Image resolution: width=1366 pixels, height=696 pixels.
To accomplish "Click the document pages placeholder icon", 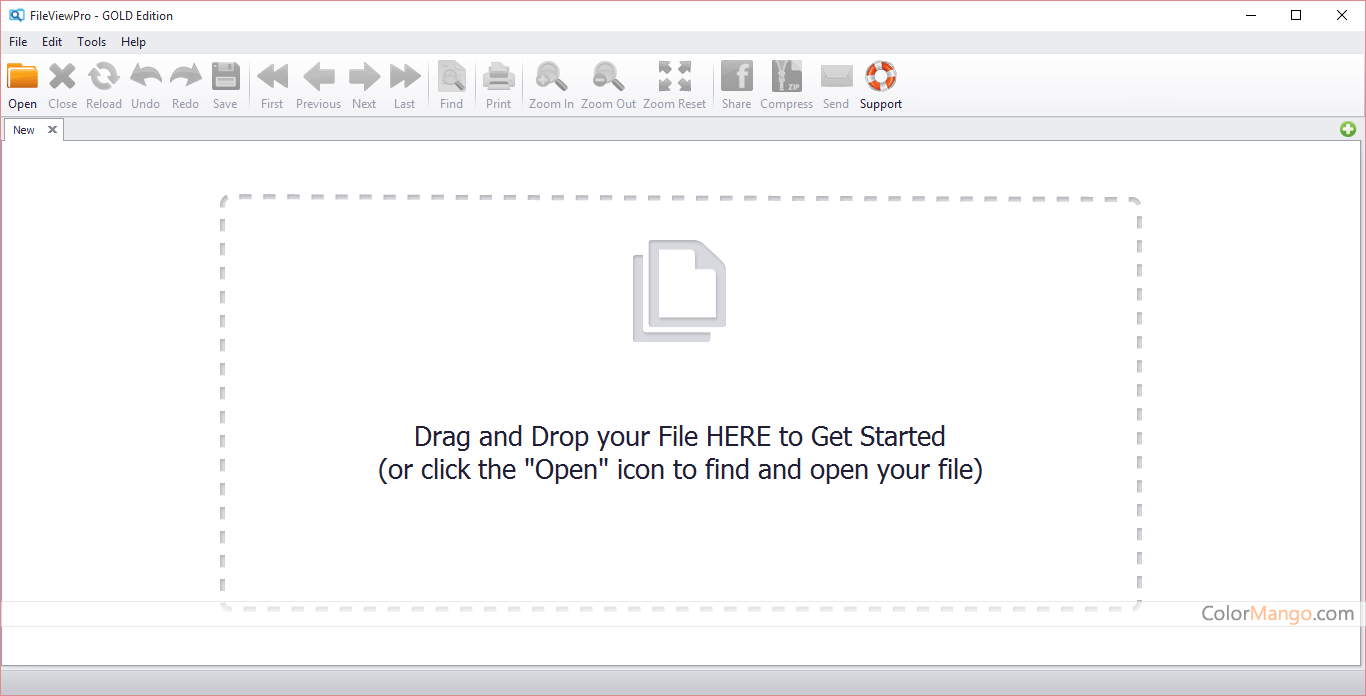I will [679, 291].
